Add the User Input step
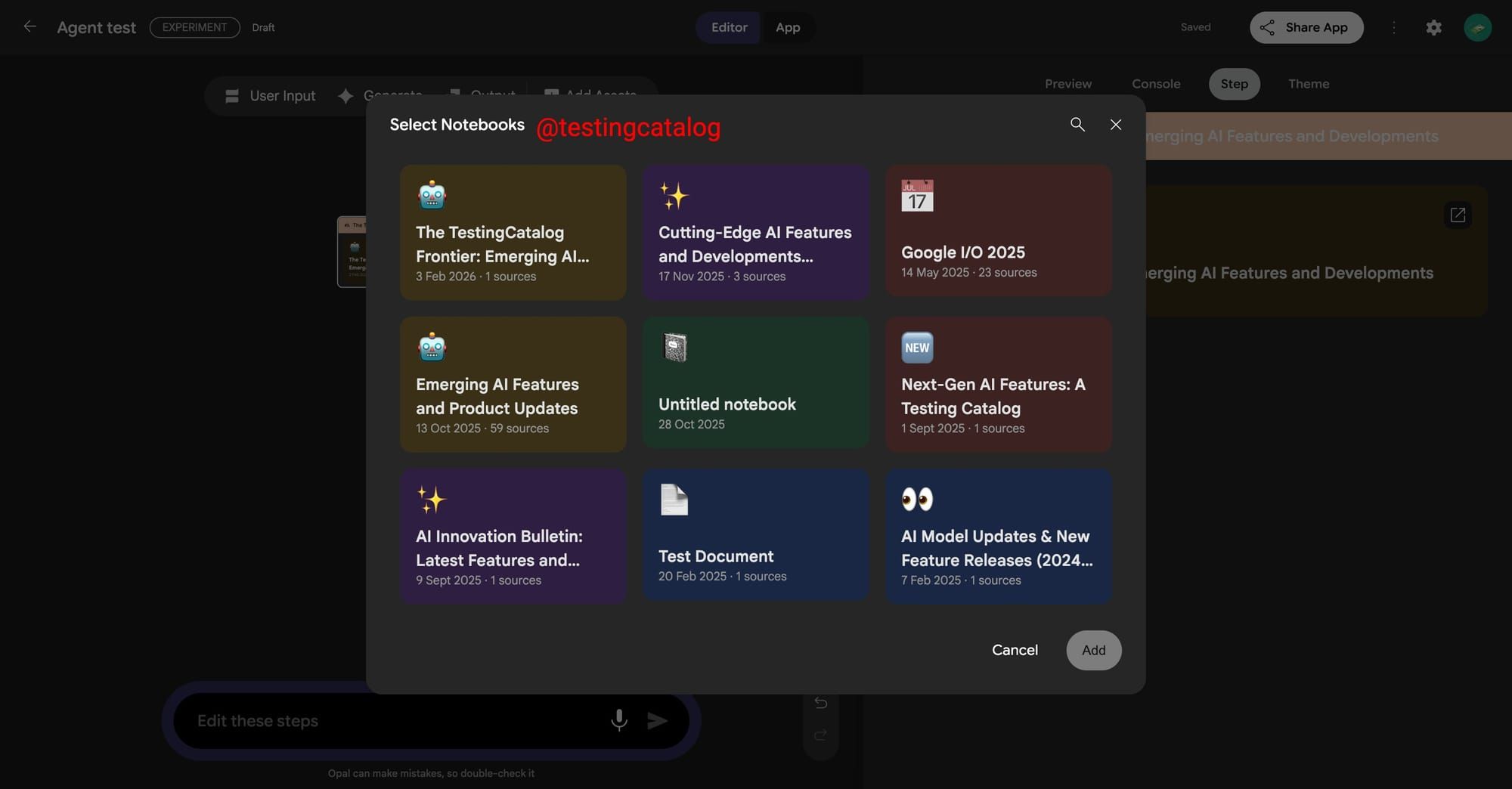Image resolution: width=1512 pixels, height=789 pixels. point(270,96)
